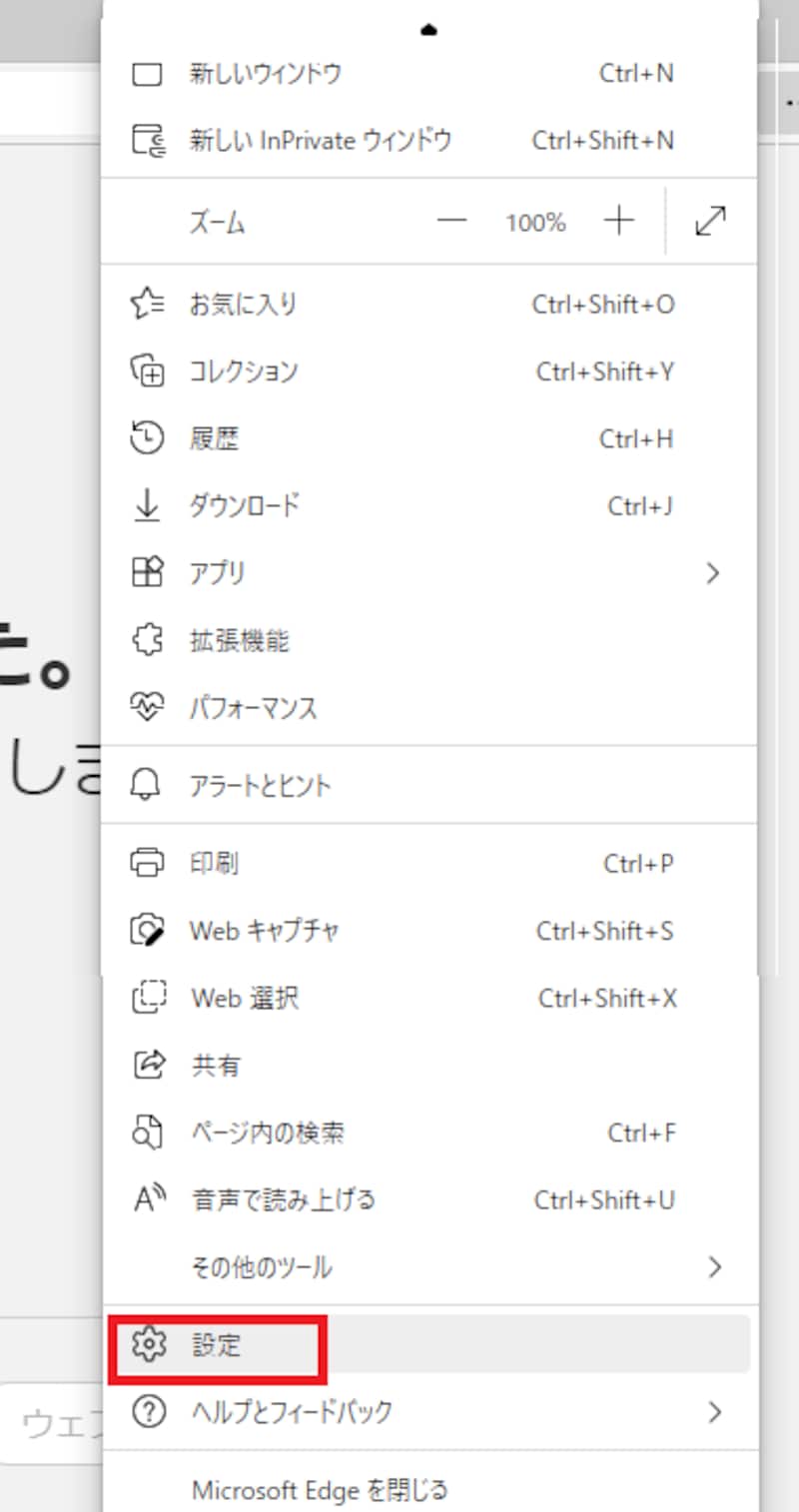Zoom in with the plus button
Viewport: 799px width, 1512px height.
619,222
